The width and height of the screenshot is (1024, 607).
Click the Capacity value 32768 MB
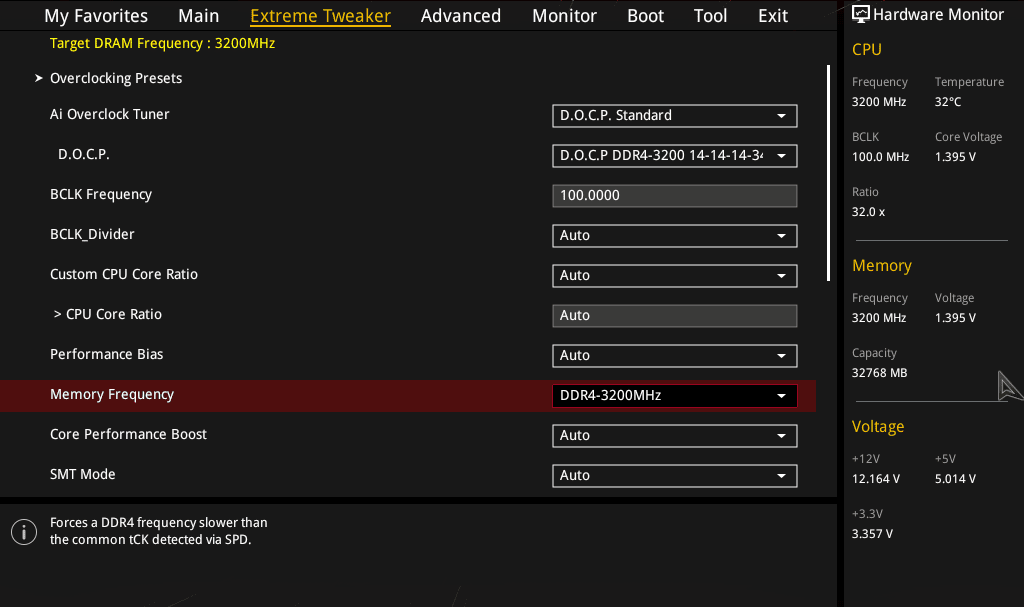pyautogui.click(x=879, y=373)
